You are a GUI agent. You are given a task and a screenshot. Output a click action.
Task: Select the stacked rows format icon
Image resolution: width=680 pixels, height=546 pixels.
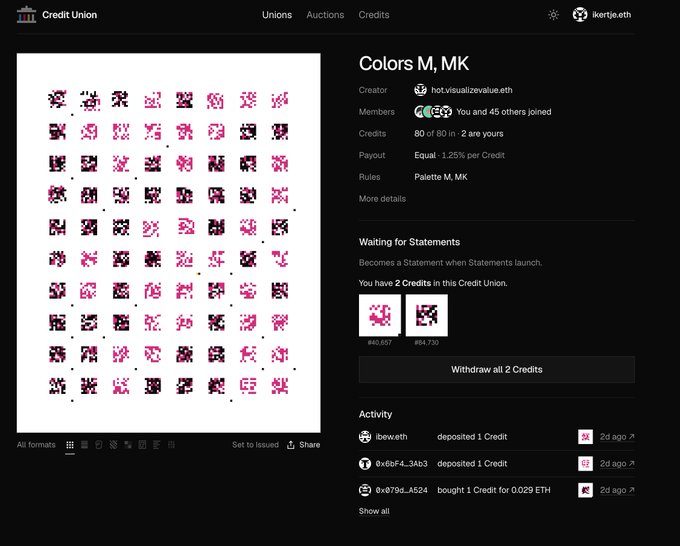[x=85, y=445]
